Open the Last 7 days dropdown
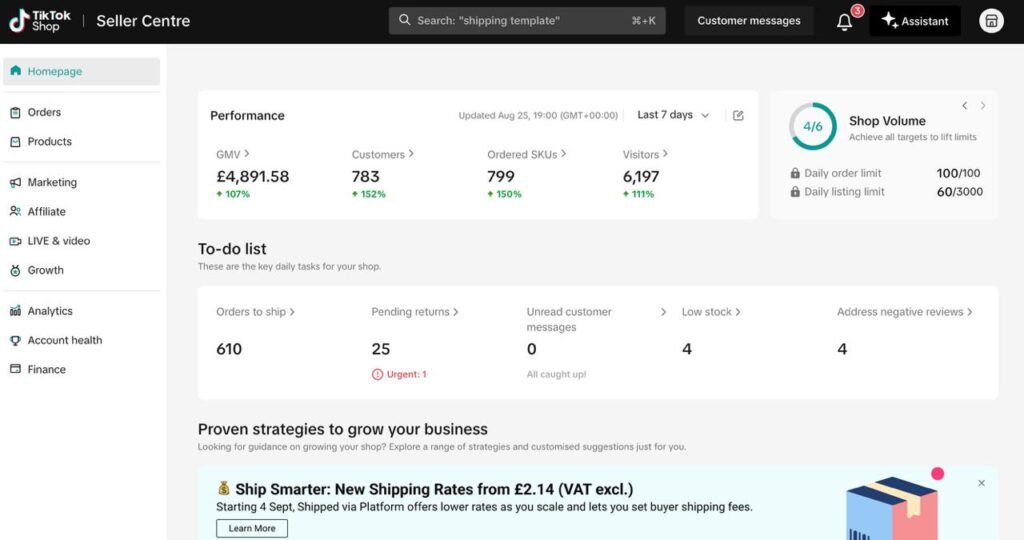Image resolution: width=1024 pixels, height=540 pixels. point(673,116)
